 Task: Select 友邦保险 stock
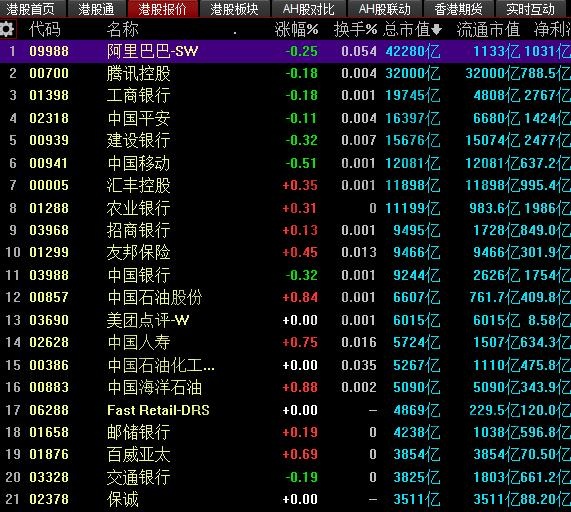pos(138,252)
